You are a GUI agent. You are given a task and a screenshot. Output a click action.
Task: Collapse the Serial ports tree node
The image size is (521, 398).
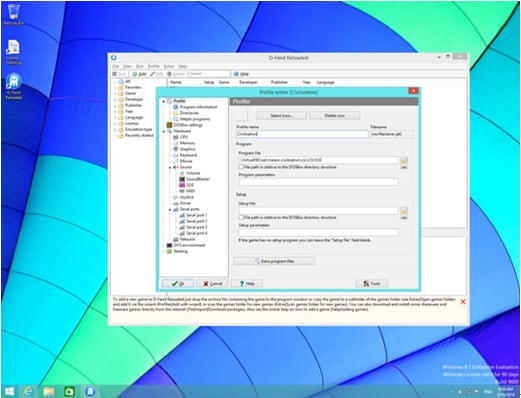[170, 210]
